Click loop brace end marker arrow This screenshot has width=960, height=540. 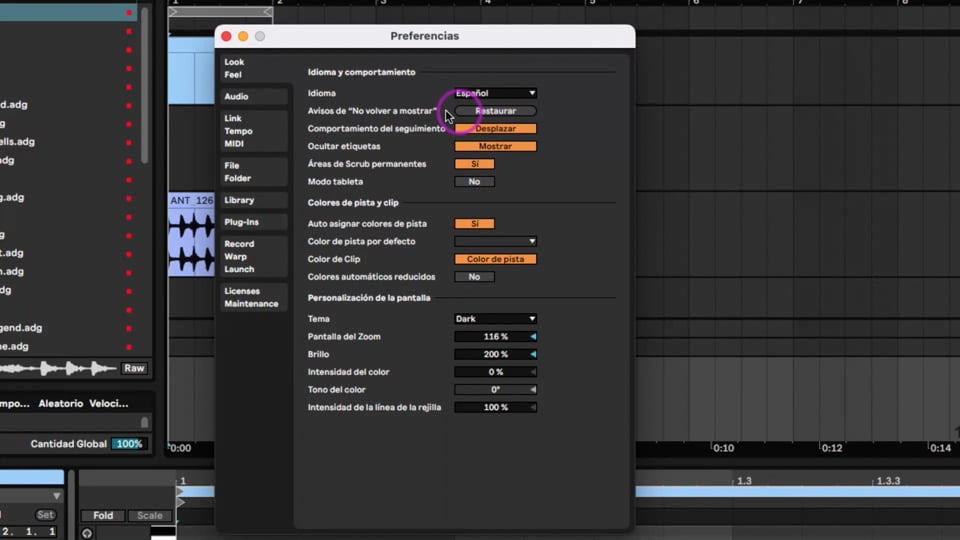(x=268, y=12)
